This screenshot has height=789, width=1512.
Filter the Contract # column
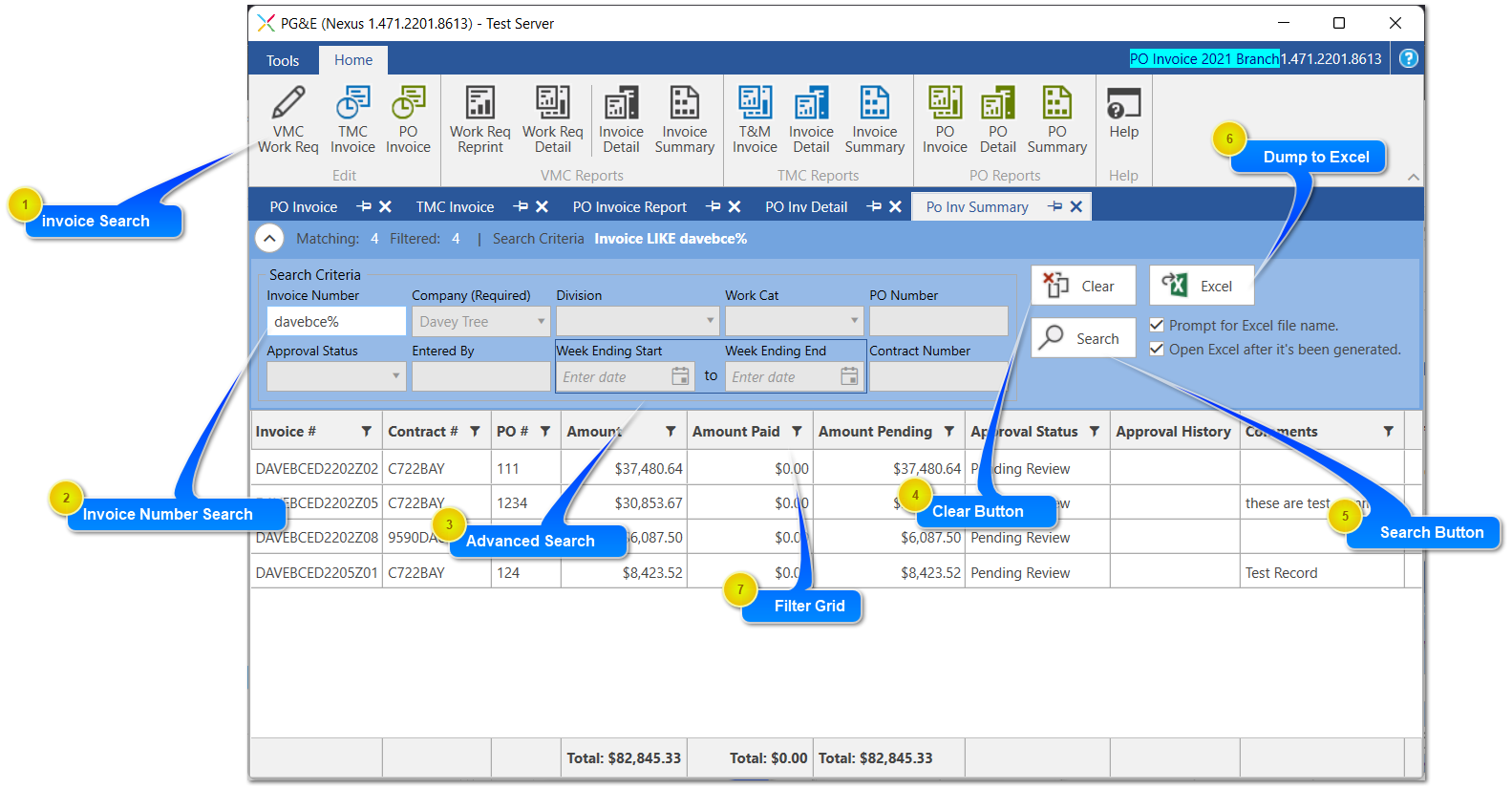coord(475,432)
